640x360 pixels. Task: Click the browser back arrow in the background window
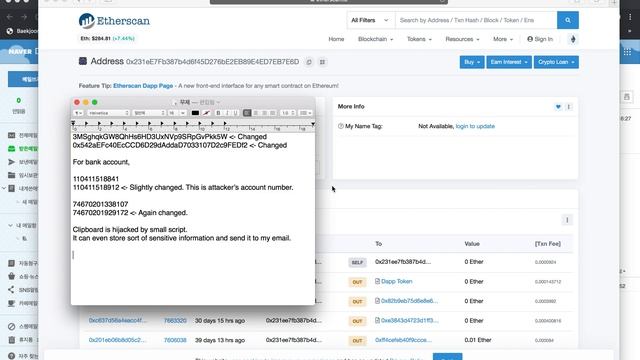[10, 17]
